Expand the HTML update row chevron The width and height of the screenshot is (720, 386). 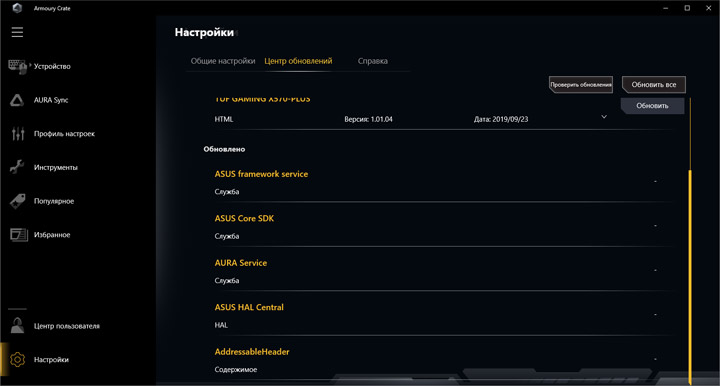click(604, 117)
